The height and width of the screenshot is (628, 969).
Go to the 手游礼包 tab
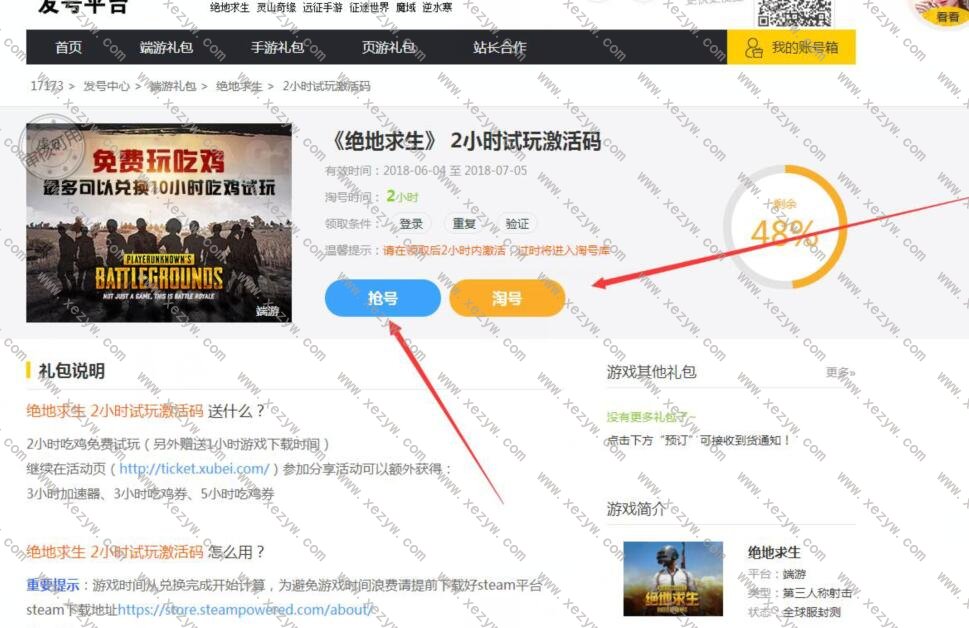[x=277, y=47]
